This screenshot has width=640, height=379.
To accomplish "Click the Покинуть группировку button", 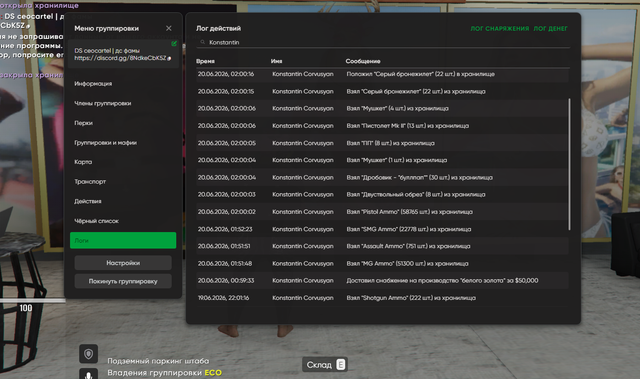I will 123,281.
